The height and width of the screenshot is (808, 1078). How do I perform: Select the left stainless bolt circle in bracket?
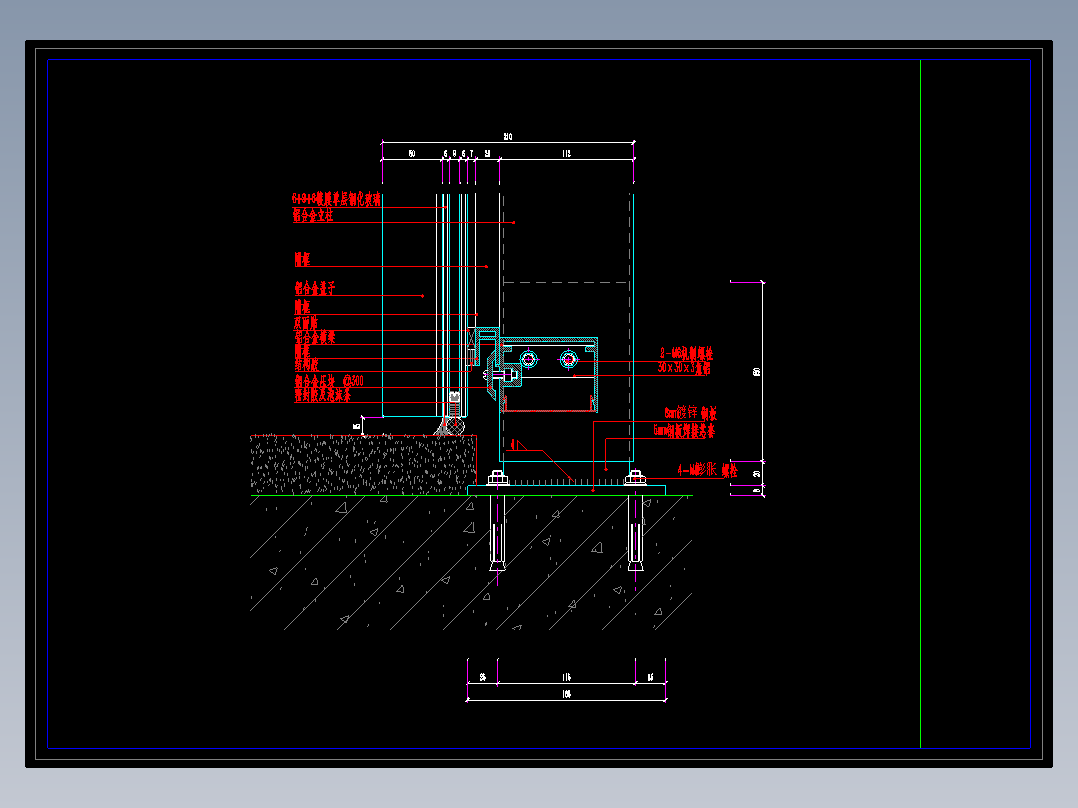coord(529,359)
